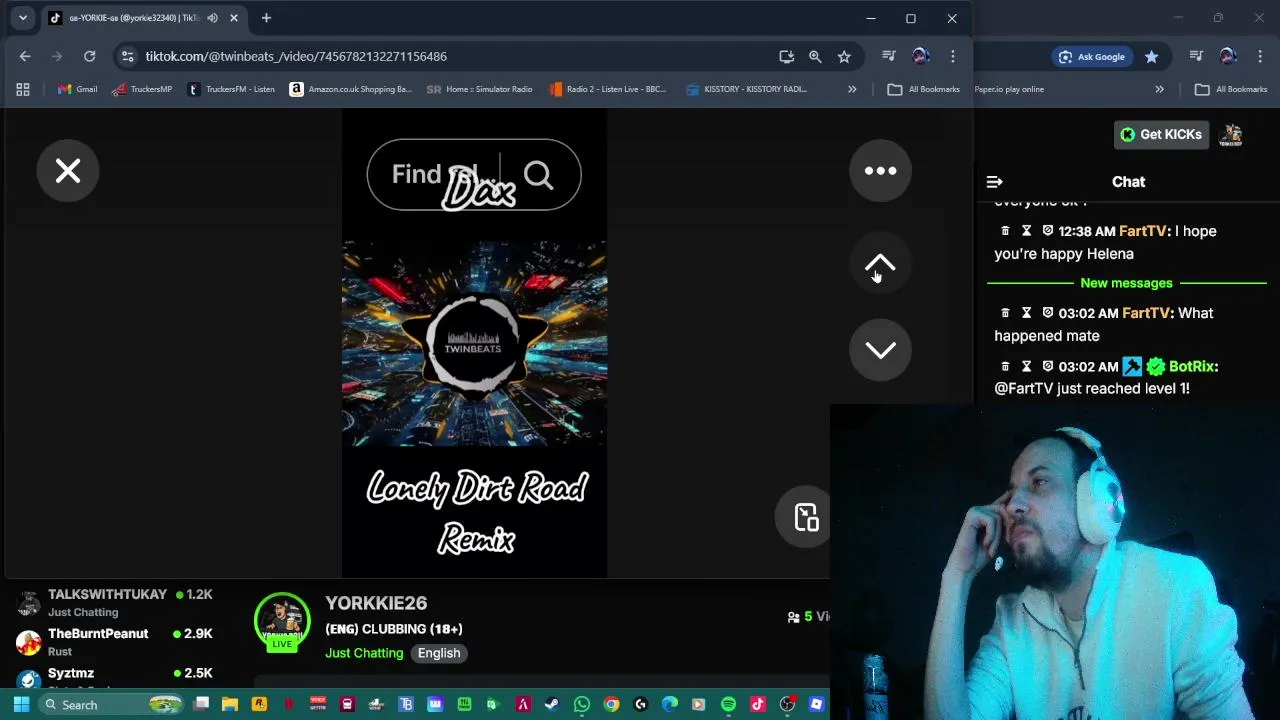Toggle bookmark star in back Chrome window
1280x720 pixels.
(1152, 57)
